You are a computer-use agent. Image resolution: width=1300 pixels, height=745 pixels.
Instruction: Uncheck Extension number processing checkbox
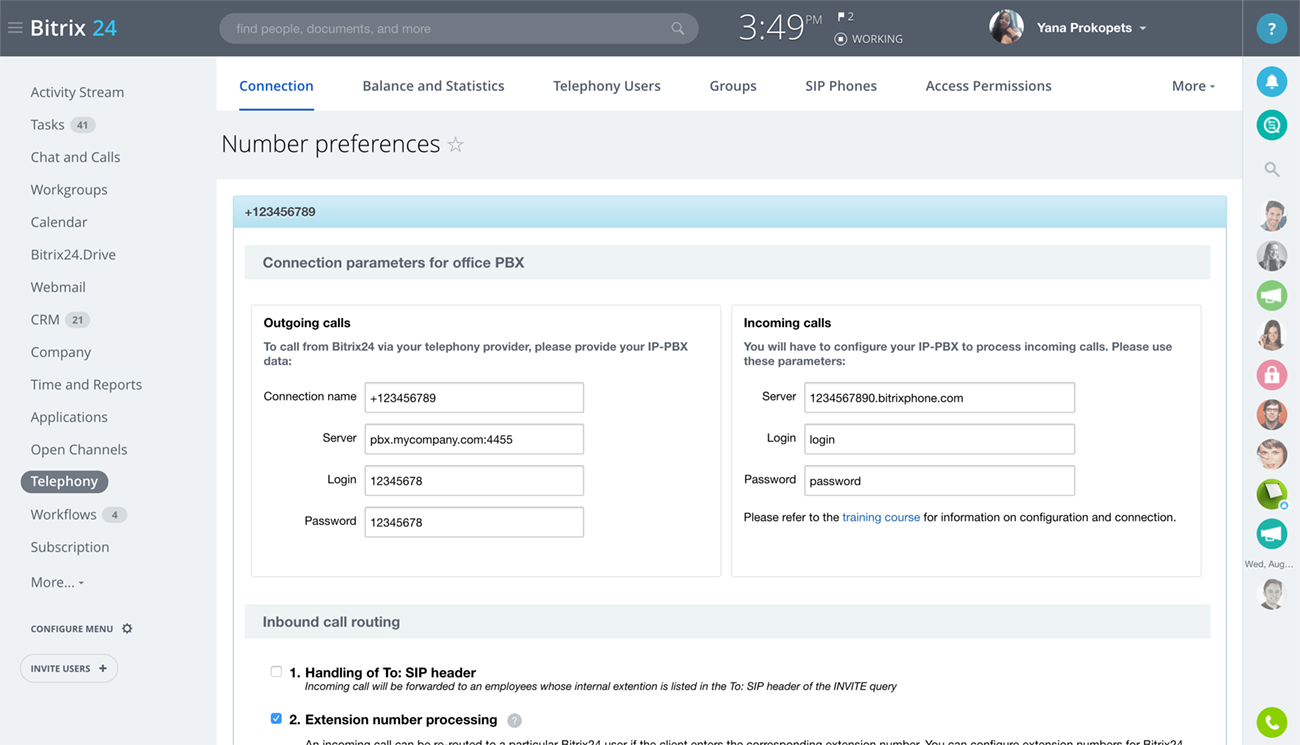tap(276, 718)
